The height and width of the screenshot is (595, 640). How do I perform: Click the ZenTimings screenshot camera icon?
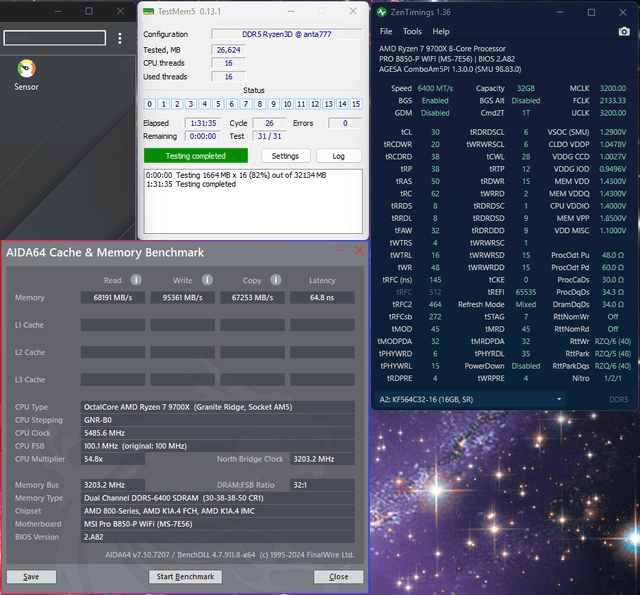(x=624, y=32)
